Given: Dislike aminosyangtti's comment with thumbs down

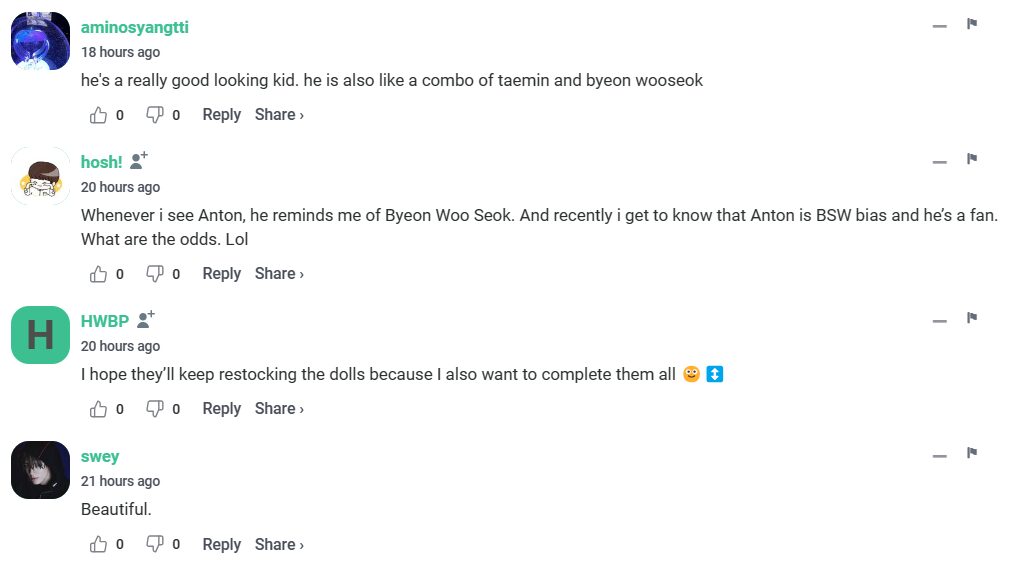Looking at the screenshot, I should click(154, 115).
